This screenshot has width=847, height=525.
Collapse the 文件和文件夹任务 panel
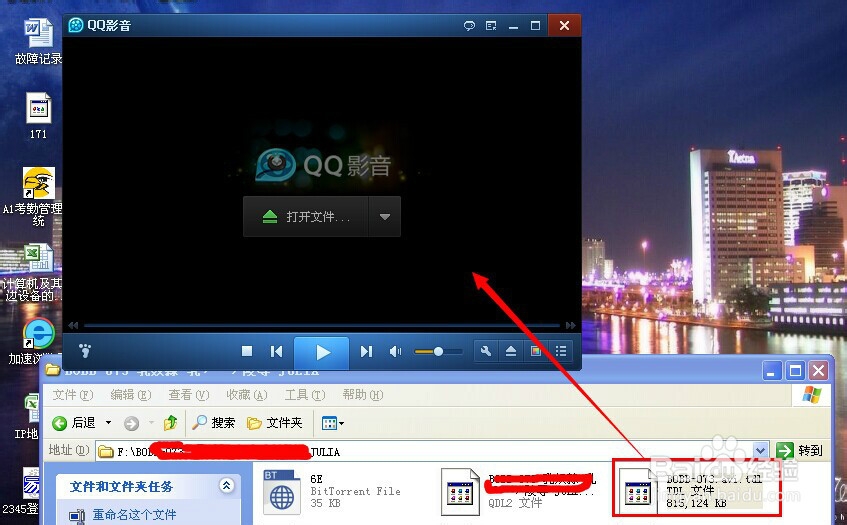pyautogui.click(x=226, y=486)
